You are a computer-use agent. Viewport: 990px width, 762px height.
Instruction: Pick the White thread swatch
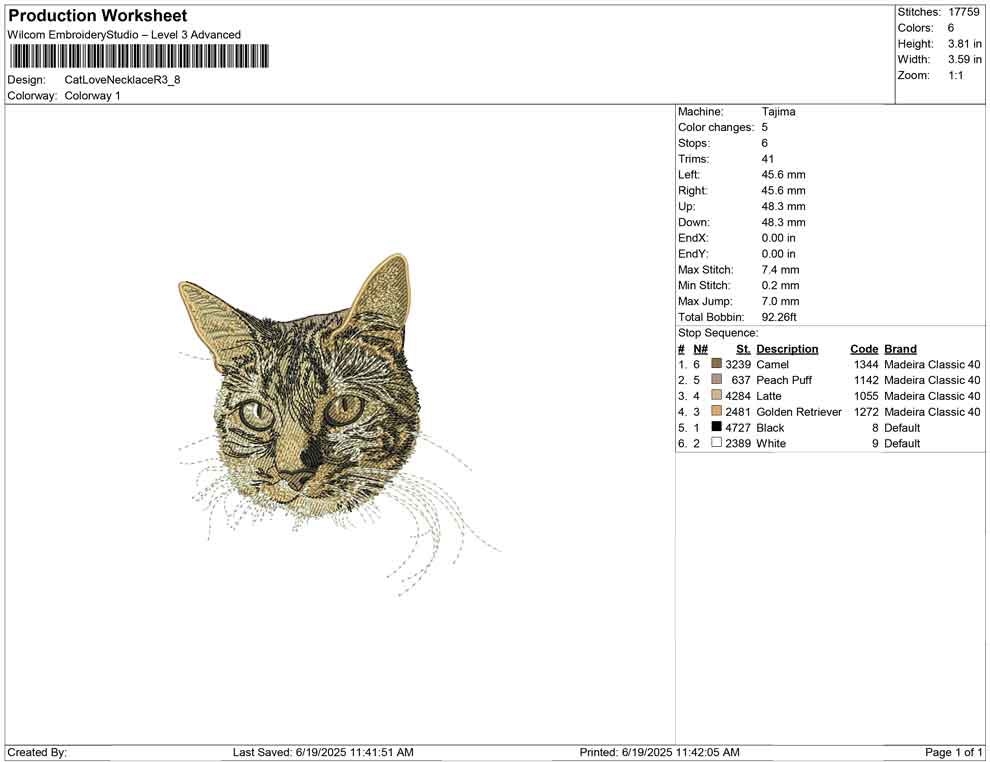[x=716, y=443]
